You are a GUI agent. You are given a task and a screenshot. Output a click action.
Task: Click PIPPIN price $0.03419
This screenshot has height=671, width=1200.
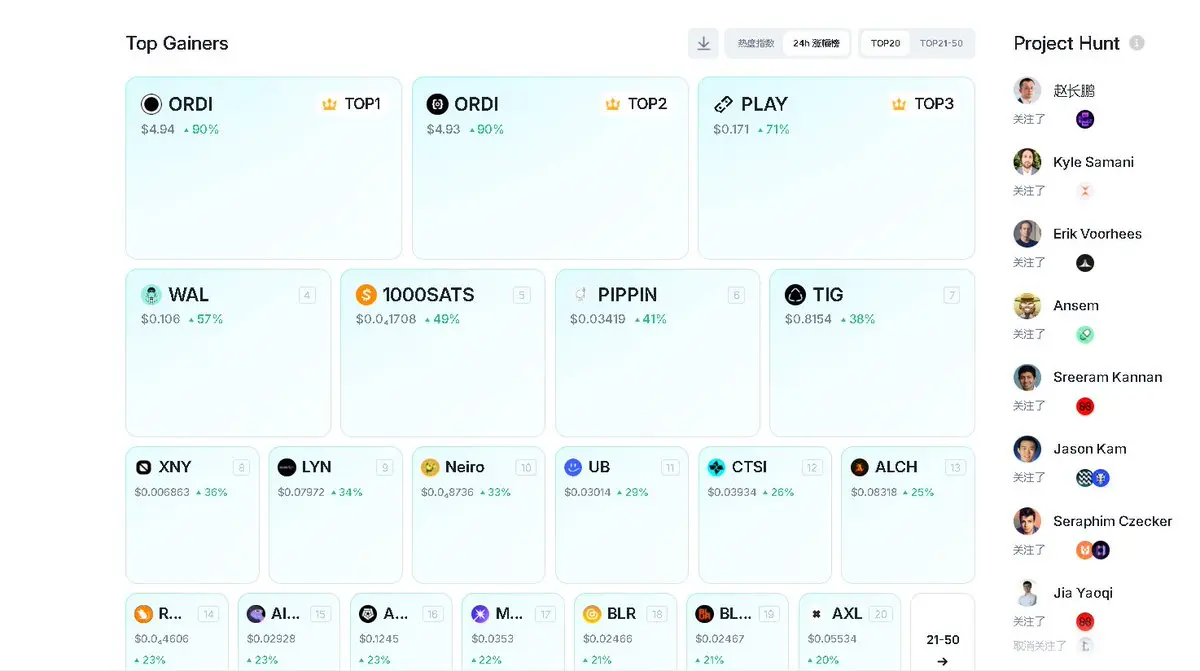[598, 320]
